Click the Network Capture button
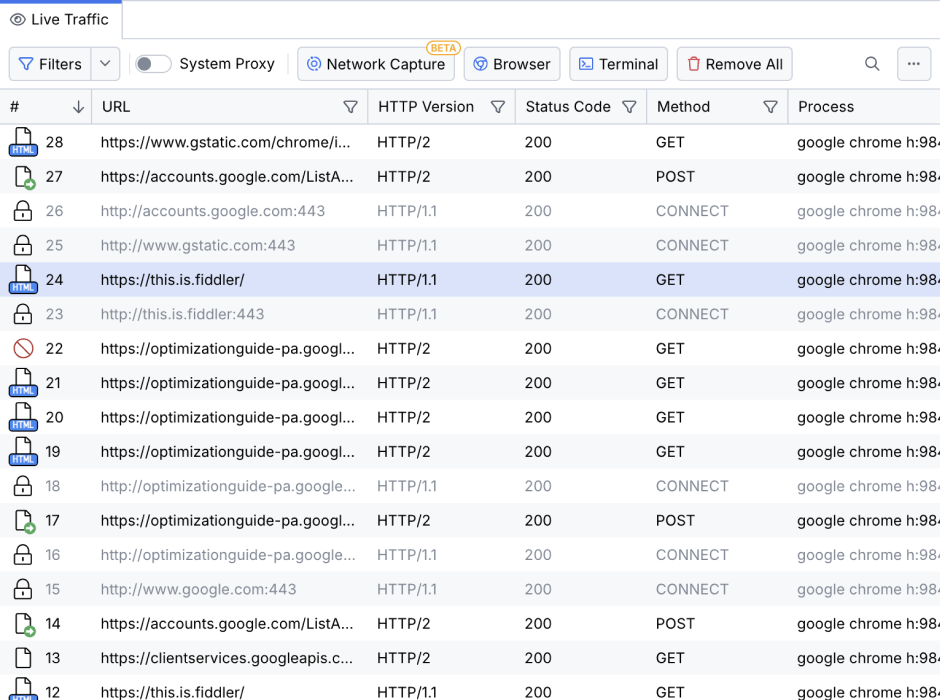The height and width of the screenshot is (700, 940). coord(375,64)
